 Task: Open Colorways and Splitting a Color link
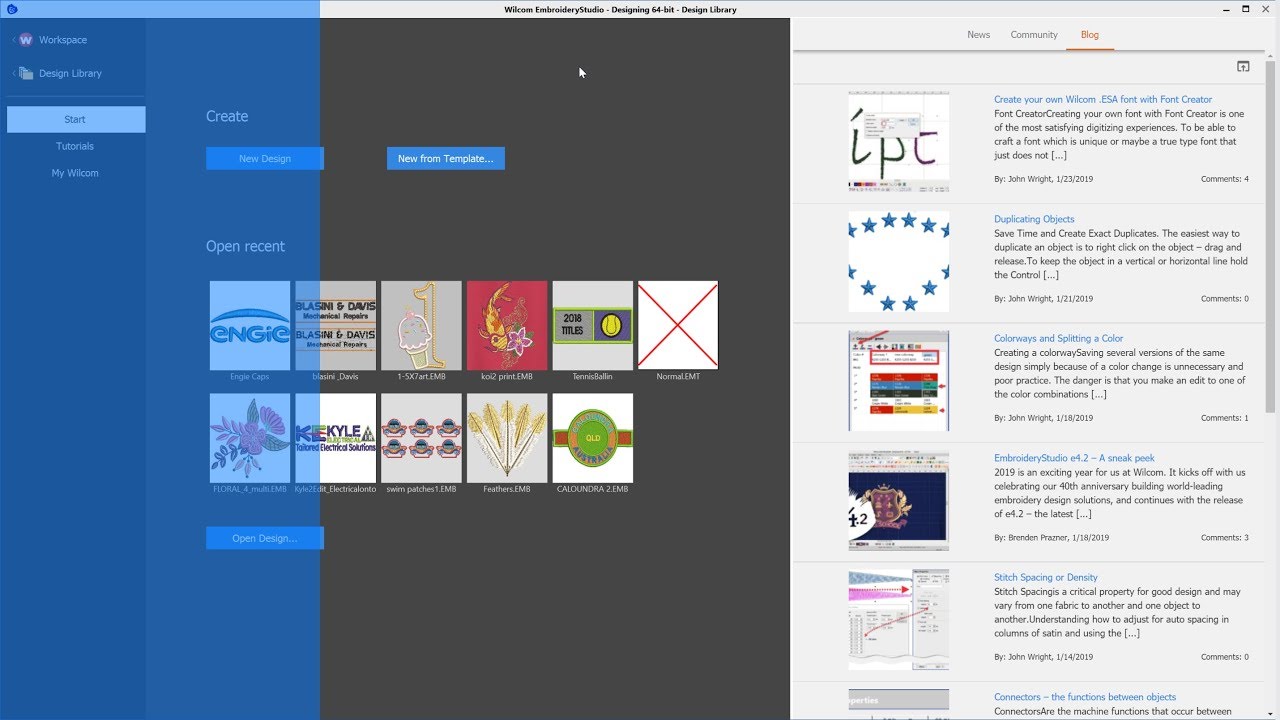click(x=1057, y=338)
